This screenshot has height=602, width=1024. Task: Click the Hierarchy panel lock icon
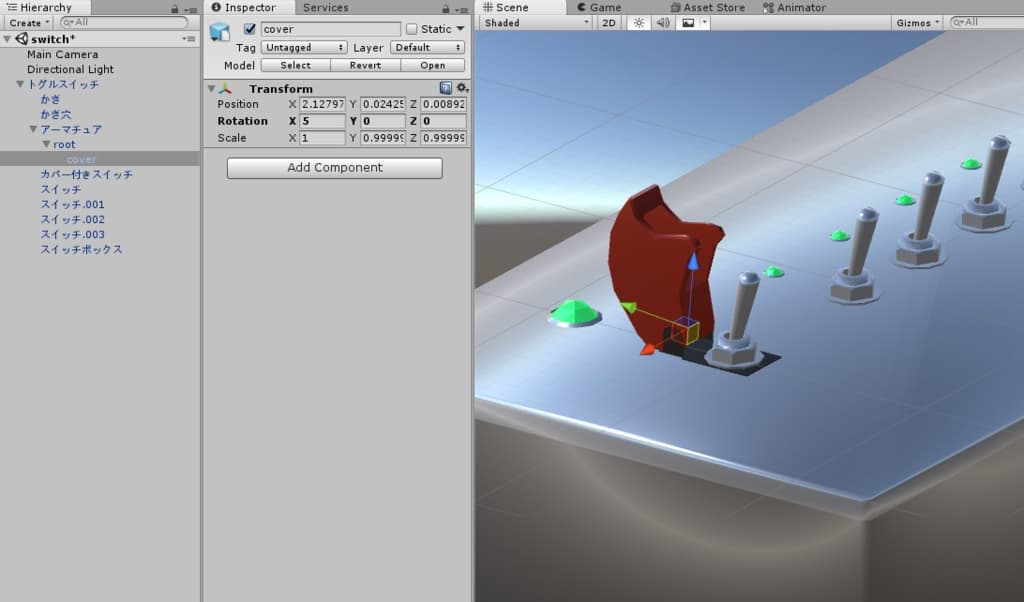point(174,8)
